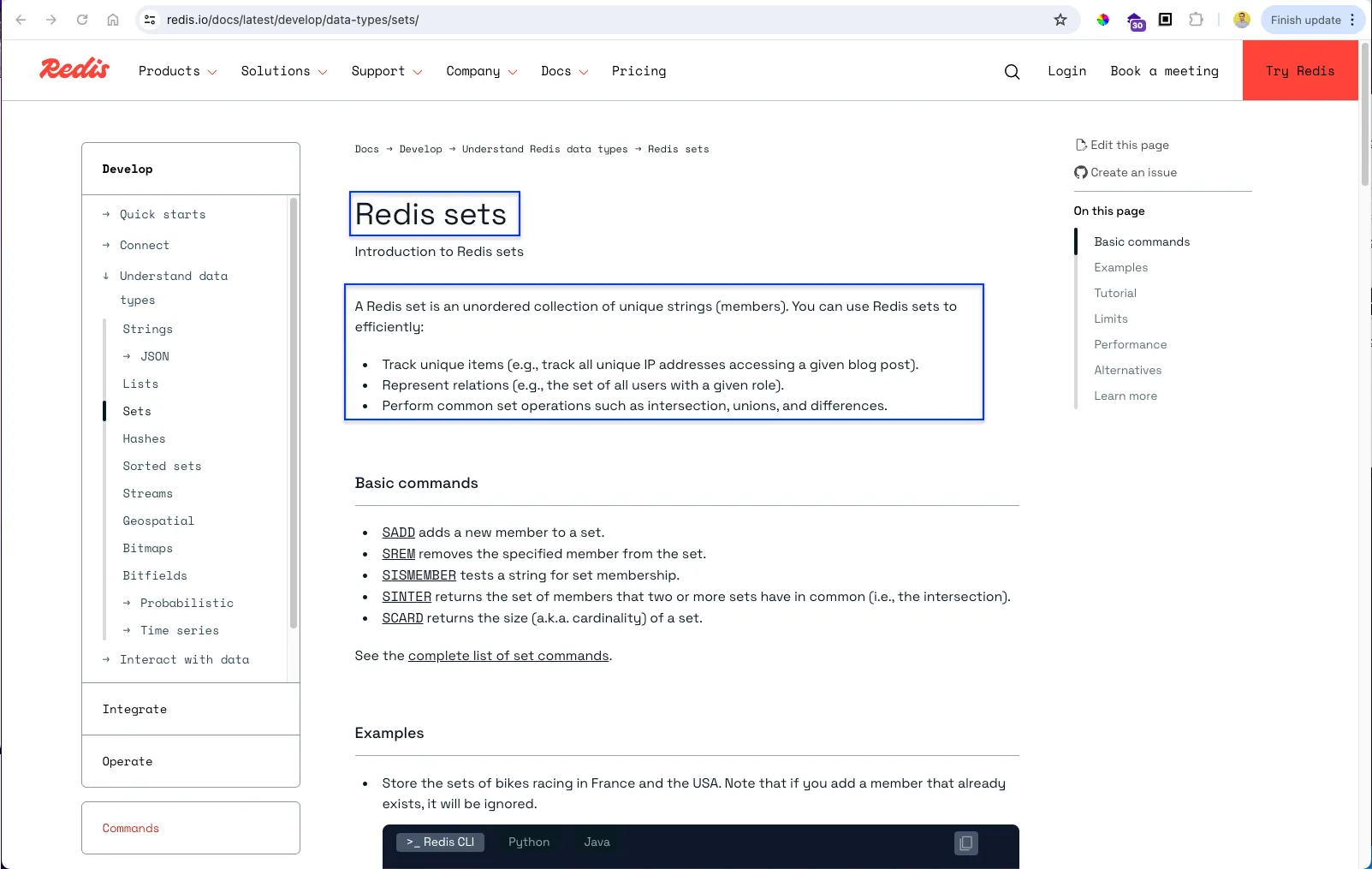1372x869 pixels.
Task: Click the edit page icon
Action: (x=1081, y=145)
